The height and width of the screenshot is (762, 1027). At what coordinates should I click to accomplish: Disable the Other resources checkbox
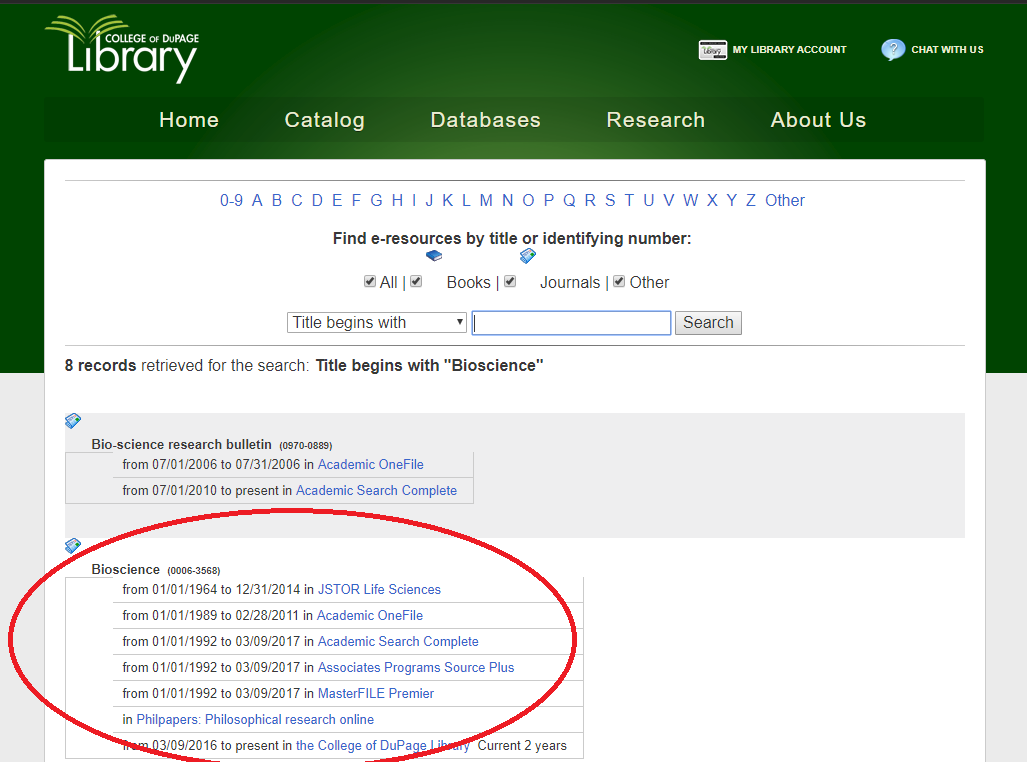(619, 282)
